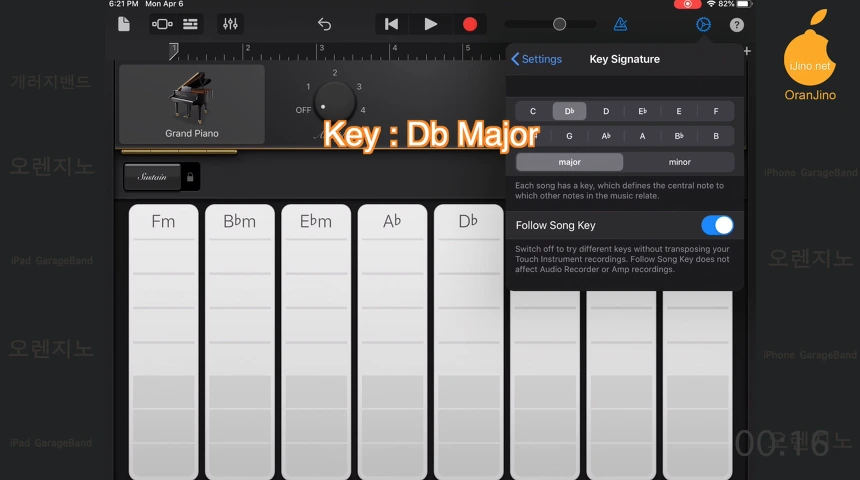Screen dimensions: 860x480
Task: Select the Bb key
Action: (679, 136)
